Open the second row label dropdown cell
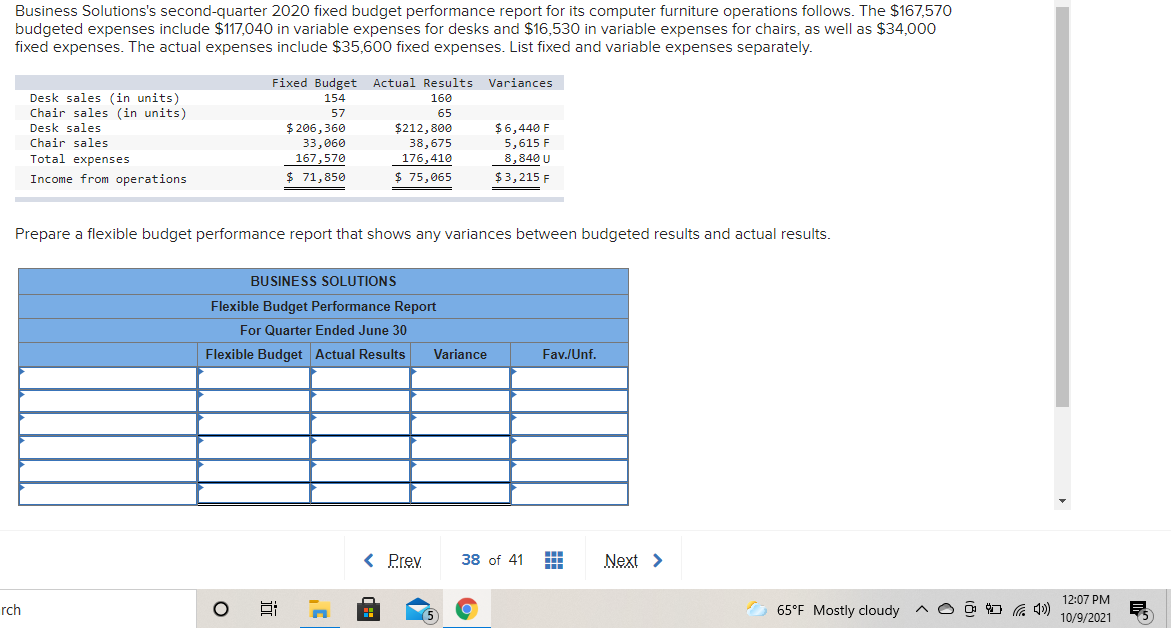 [x=108, y=401]
